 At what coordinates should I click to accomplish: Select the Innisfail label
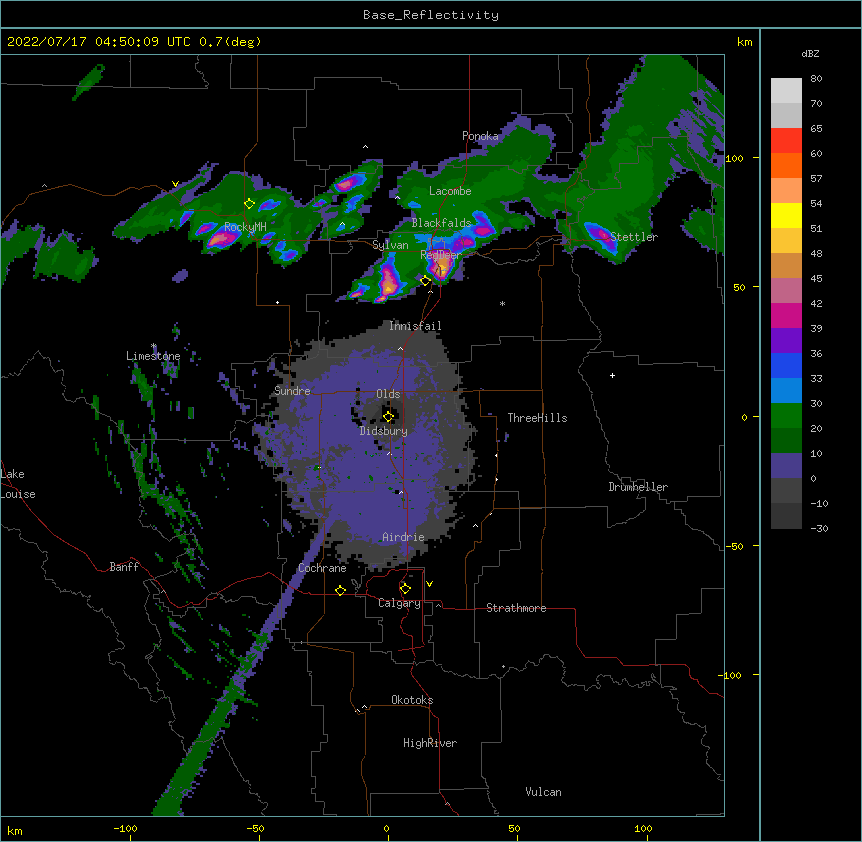415,326
